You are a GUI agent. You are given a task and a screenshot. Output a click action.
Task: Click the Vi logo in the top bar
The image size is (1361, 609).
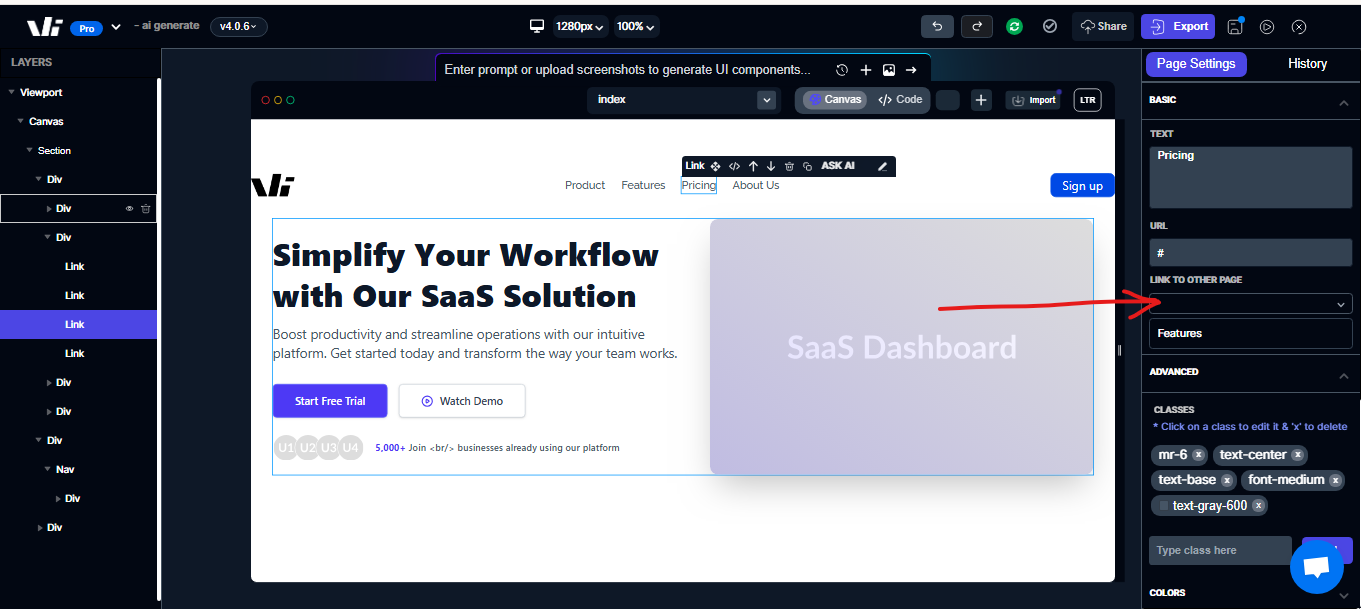44,27
